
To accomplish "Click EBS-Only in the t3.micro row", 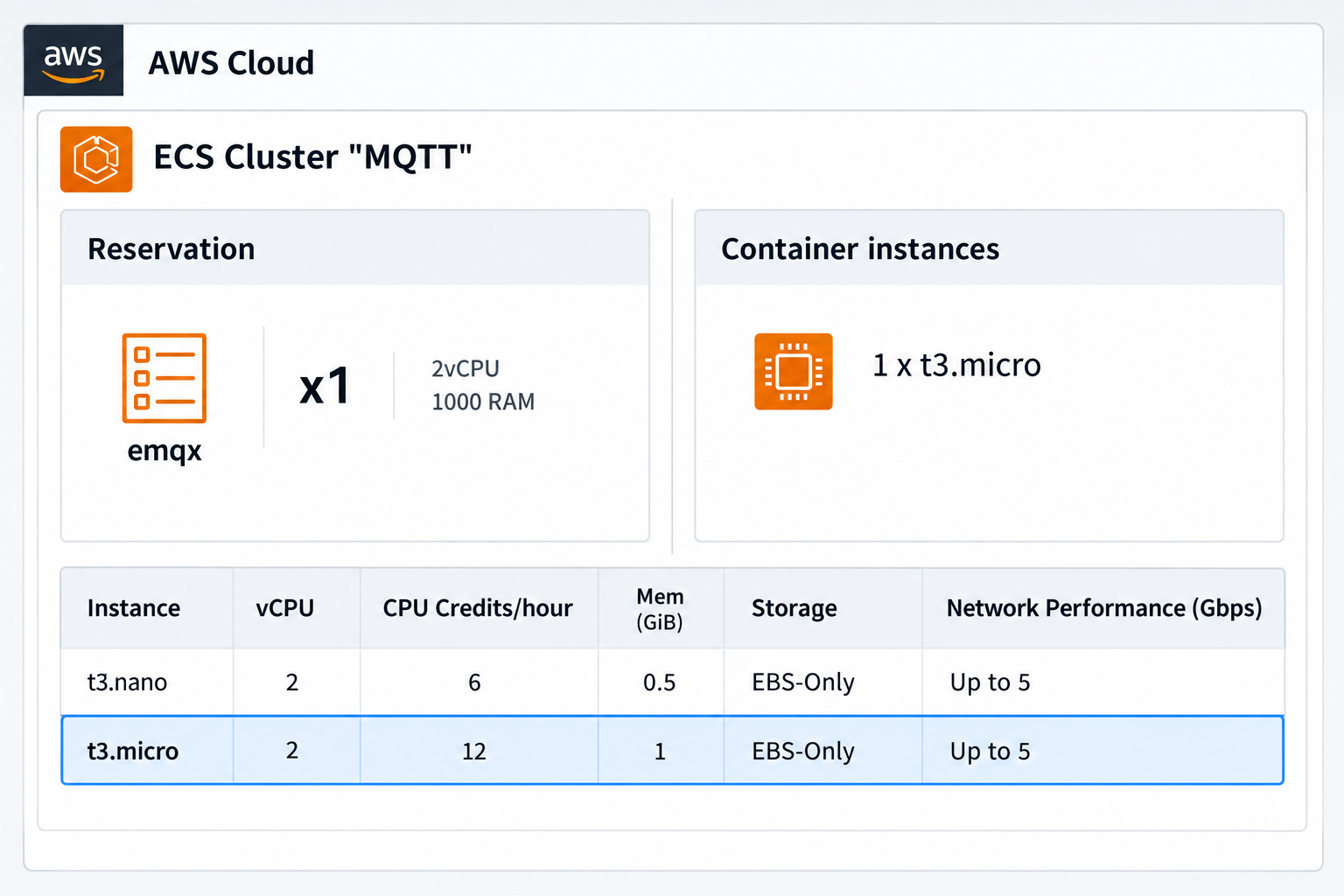I will click(x=803, y=752).
